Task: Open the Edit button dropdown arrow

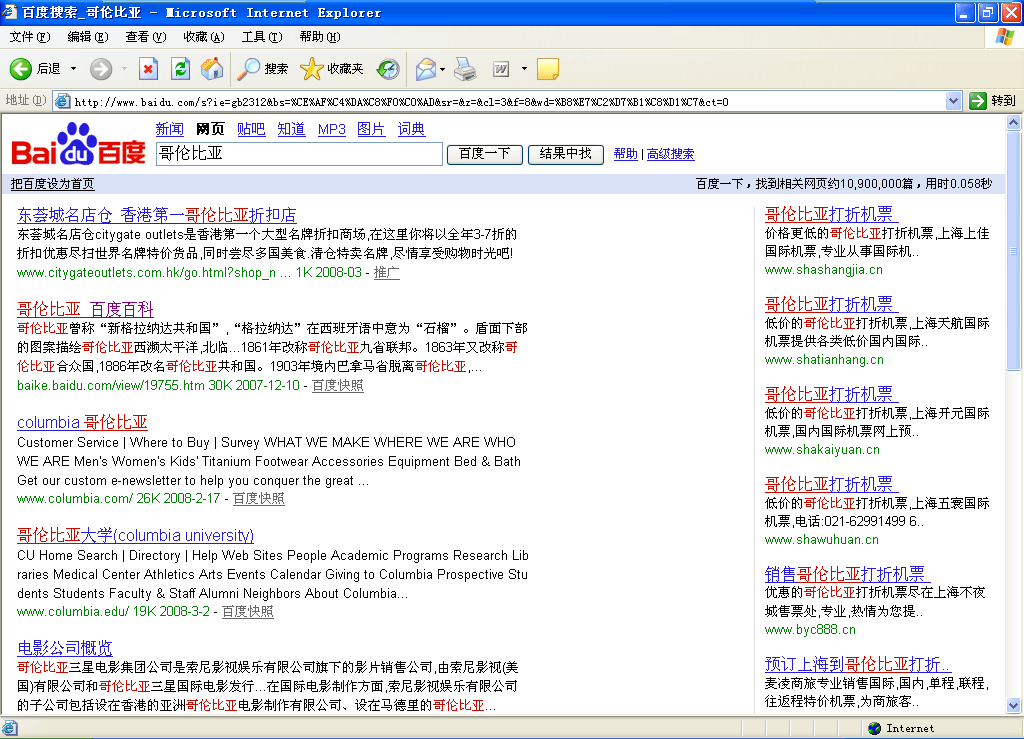Action: click(524, 69)
